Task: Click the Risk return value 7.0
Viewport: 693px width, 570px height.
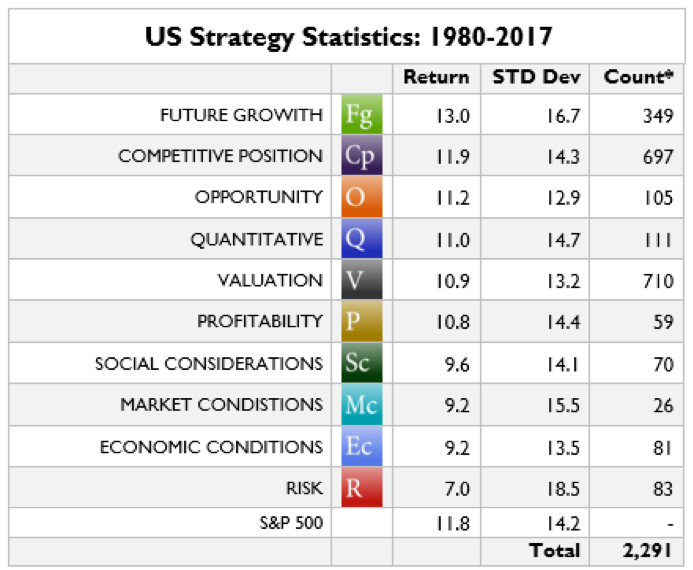Action: (456, 489)
